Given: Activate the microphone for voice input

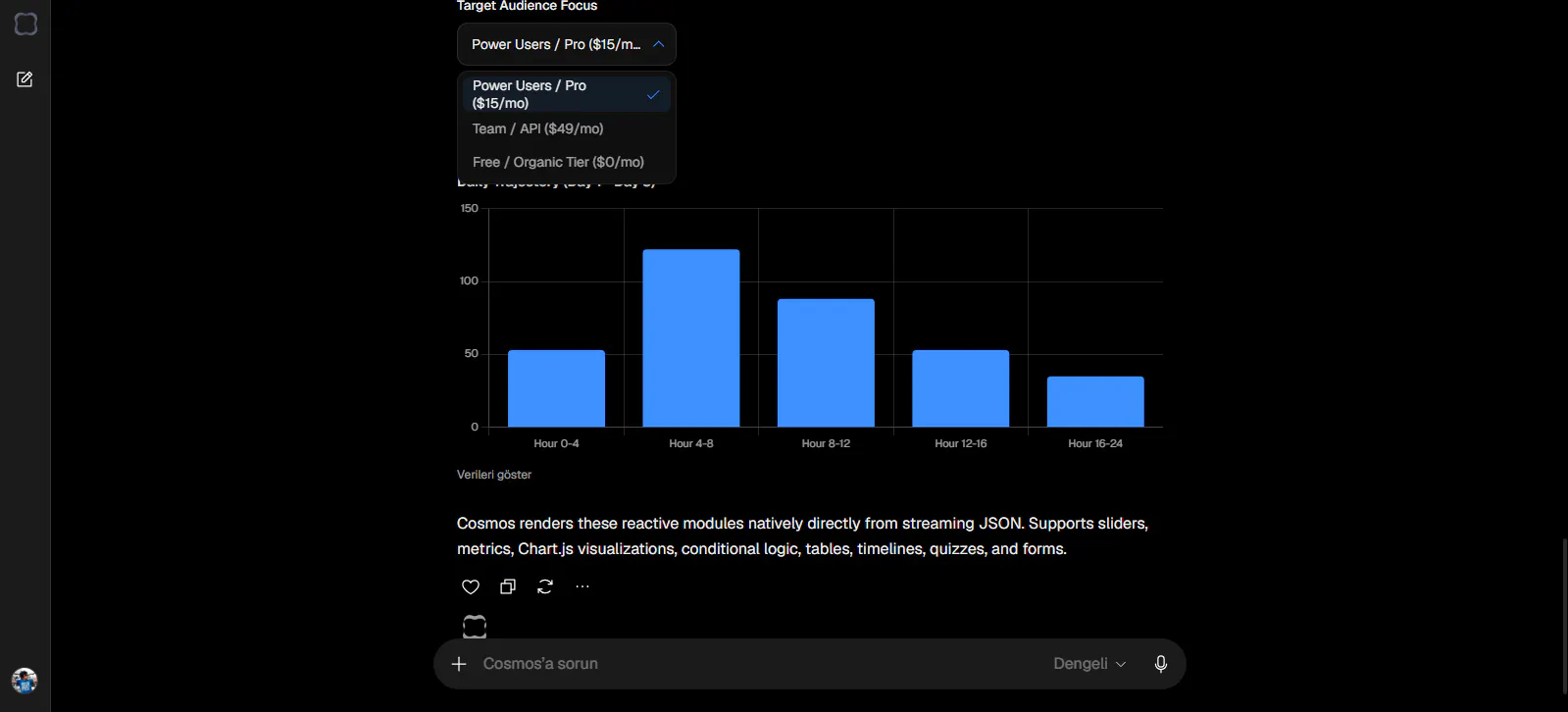Looking at the screenshot, I should click(x=1161, y=664).
